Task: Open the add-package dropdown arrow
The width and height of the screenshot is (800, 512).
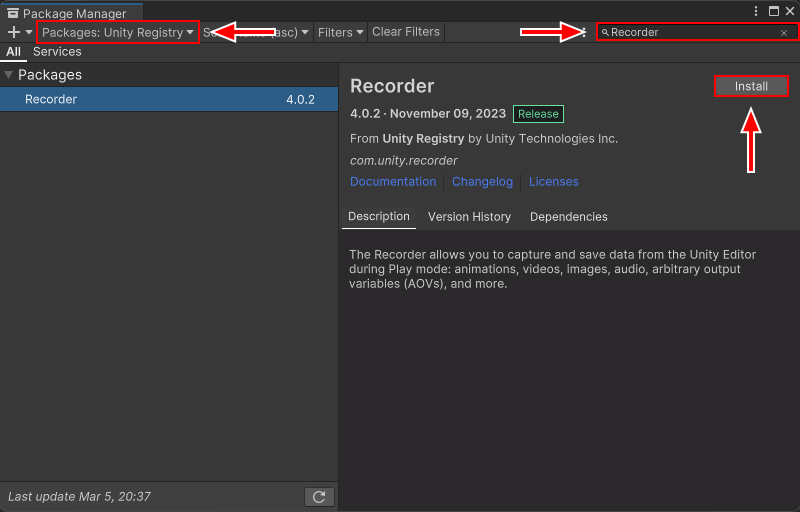Action: point(29,32)
